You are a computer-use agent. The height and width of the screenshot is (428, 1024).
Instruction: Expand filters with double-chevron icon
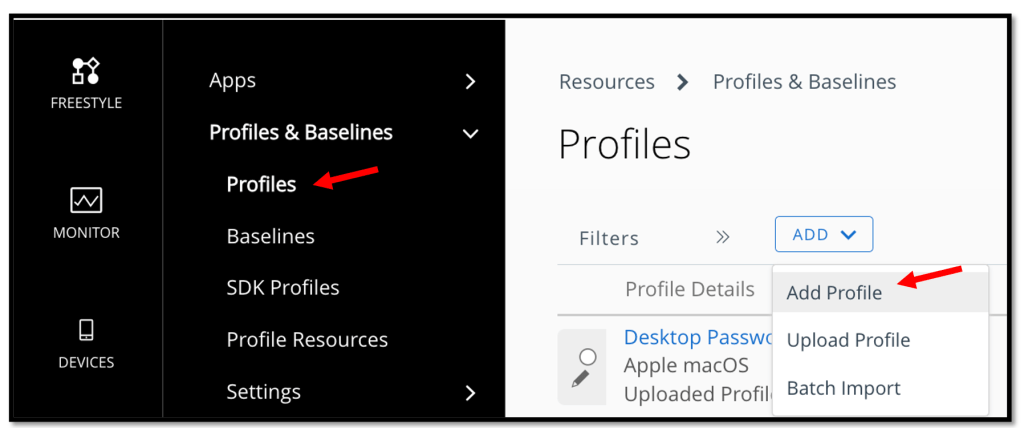click(723, 237)
